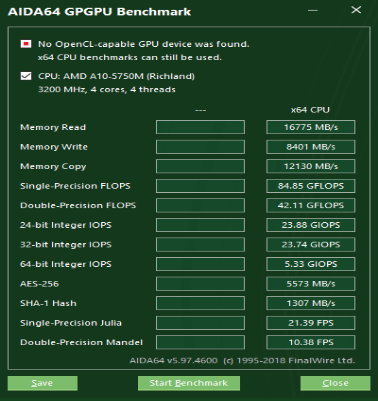Viewport: 378px width, 401px height.
Task: Start Benchmark button click
Action: click(x=189, y=383)
